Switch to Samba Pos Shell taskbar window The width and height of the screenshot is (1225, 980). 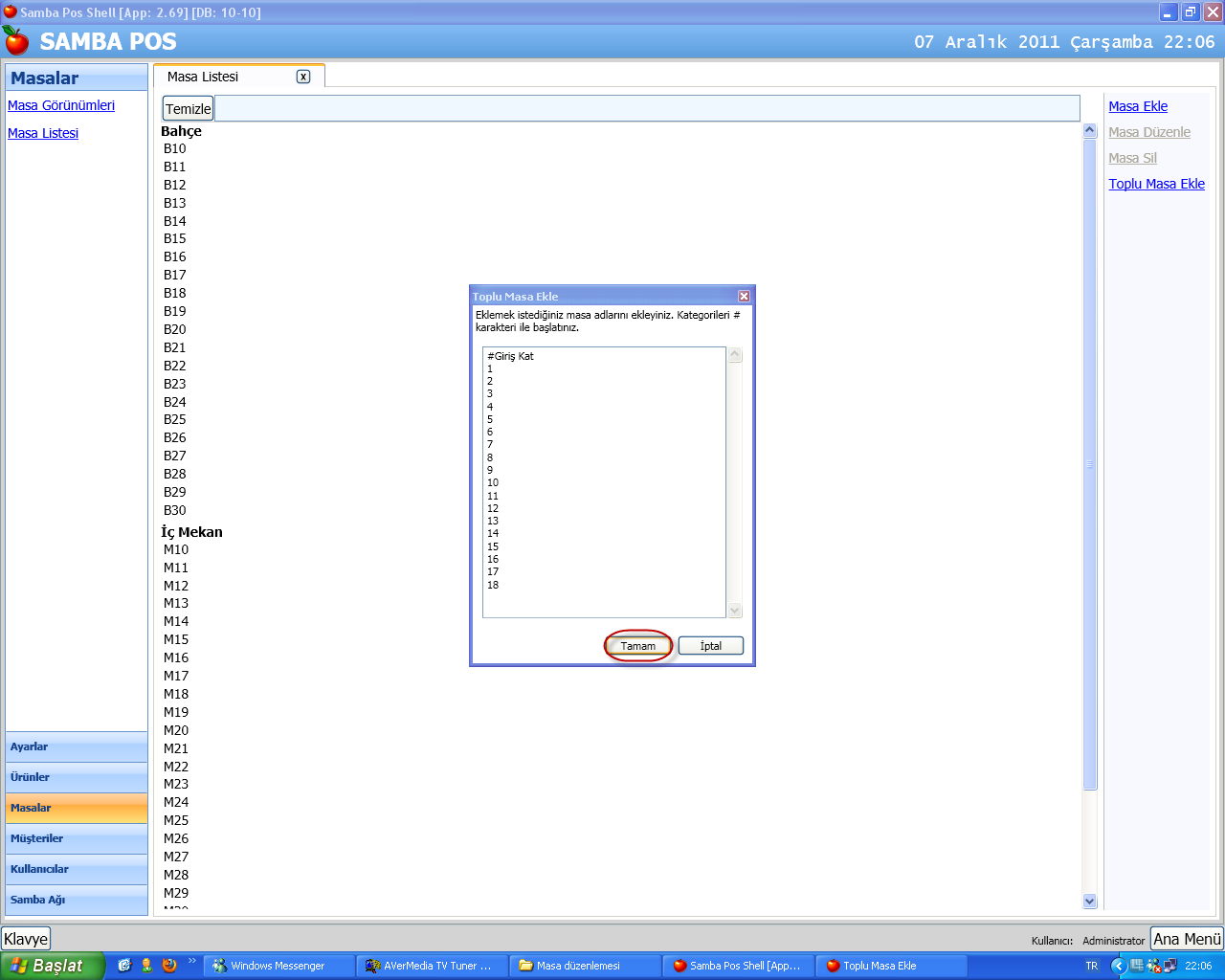click(x=738, y=966)
